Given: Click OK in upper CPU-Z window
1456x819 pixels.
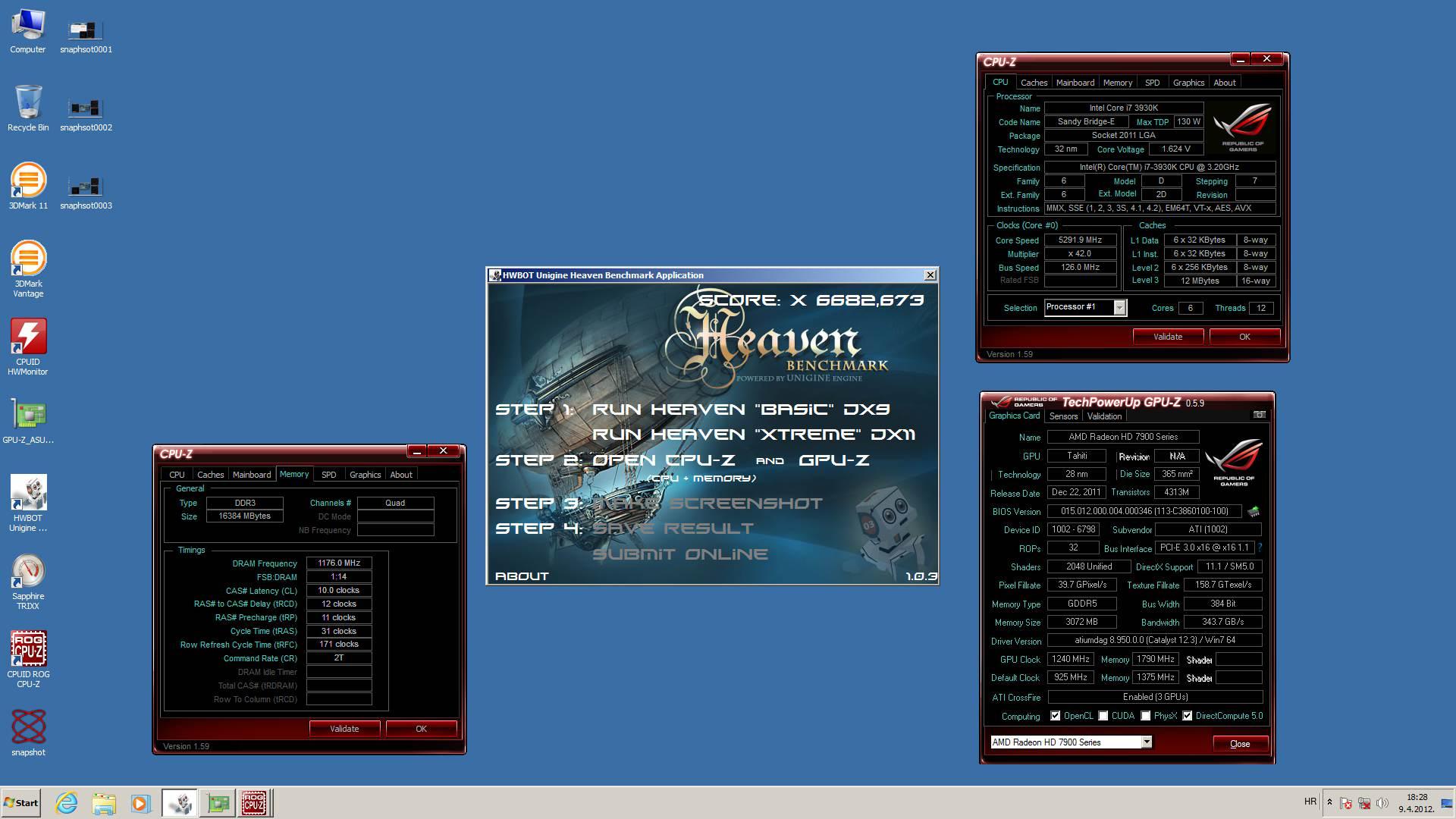Looking at the screenshot, I should pyautogui.click(x=1244, y=337).
